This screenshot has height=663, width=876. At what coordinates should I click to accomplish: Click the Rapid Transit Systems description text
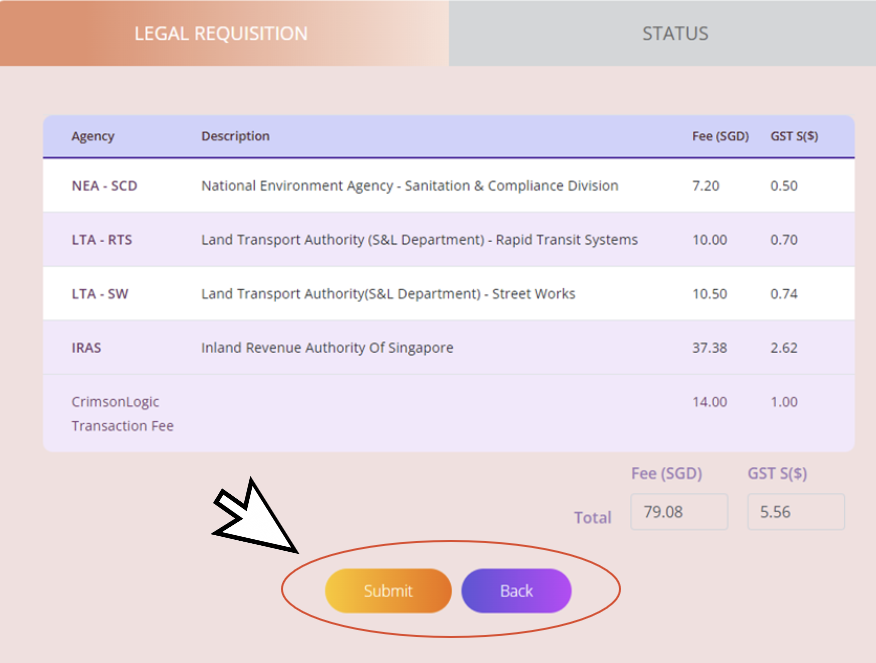coord(419,240)
